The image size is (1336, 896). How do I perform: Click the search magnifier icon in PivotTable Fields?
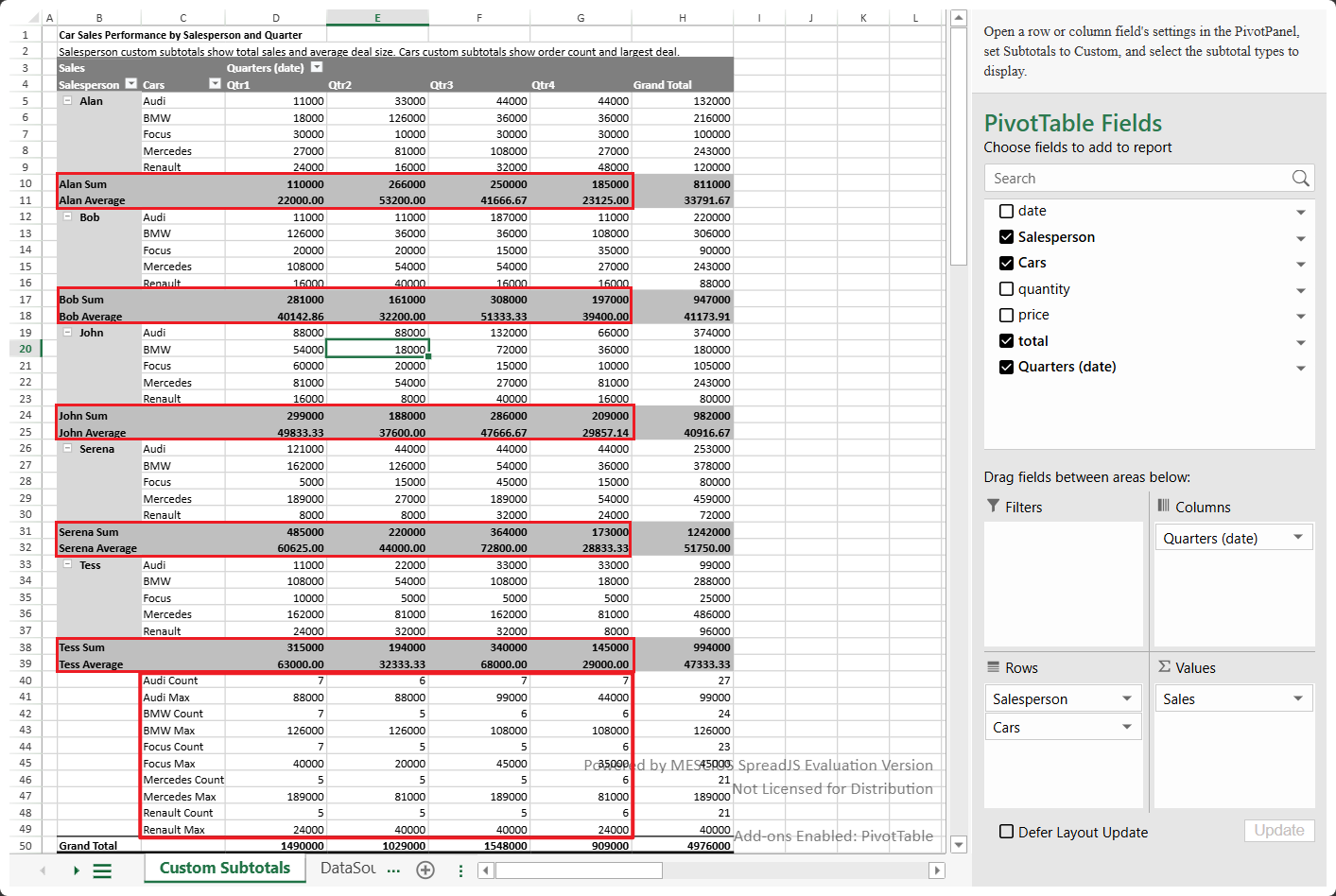pos(1300,178)
